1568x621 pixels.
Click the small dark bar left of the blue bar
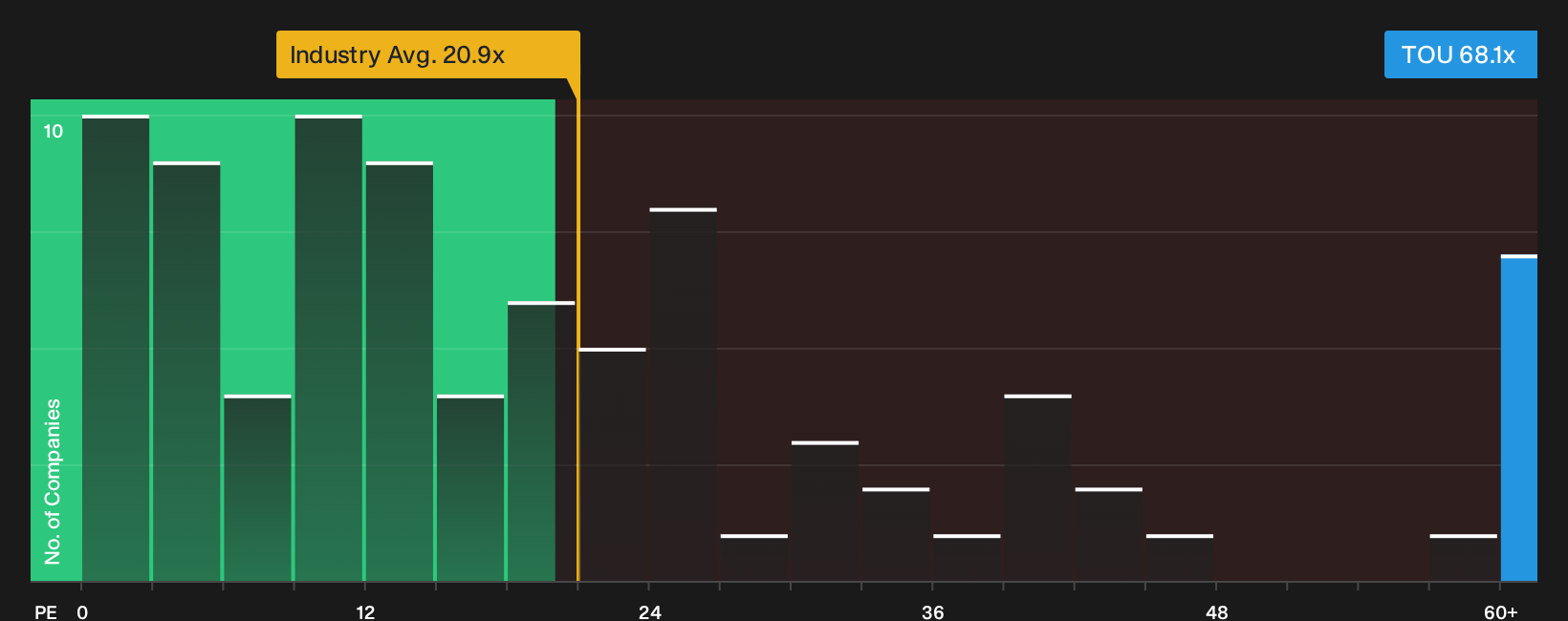click(x=1464, y=558)
